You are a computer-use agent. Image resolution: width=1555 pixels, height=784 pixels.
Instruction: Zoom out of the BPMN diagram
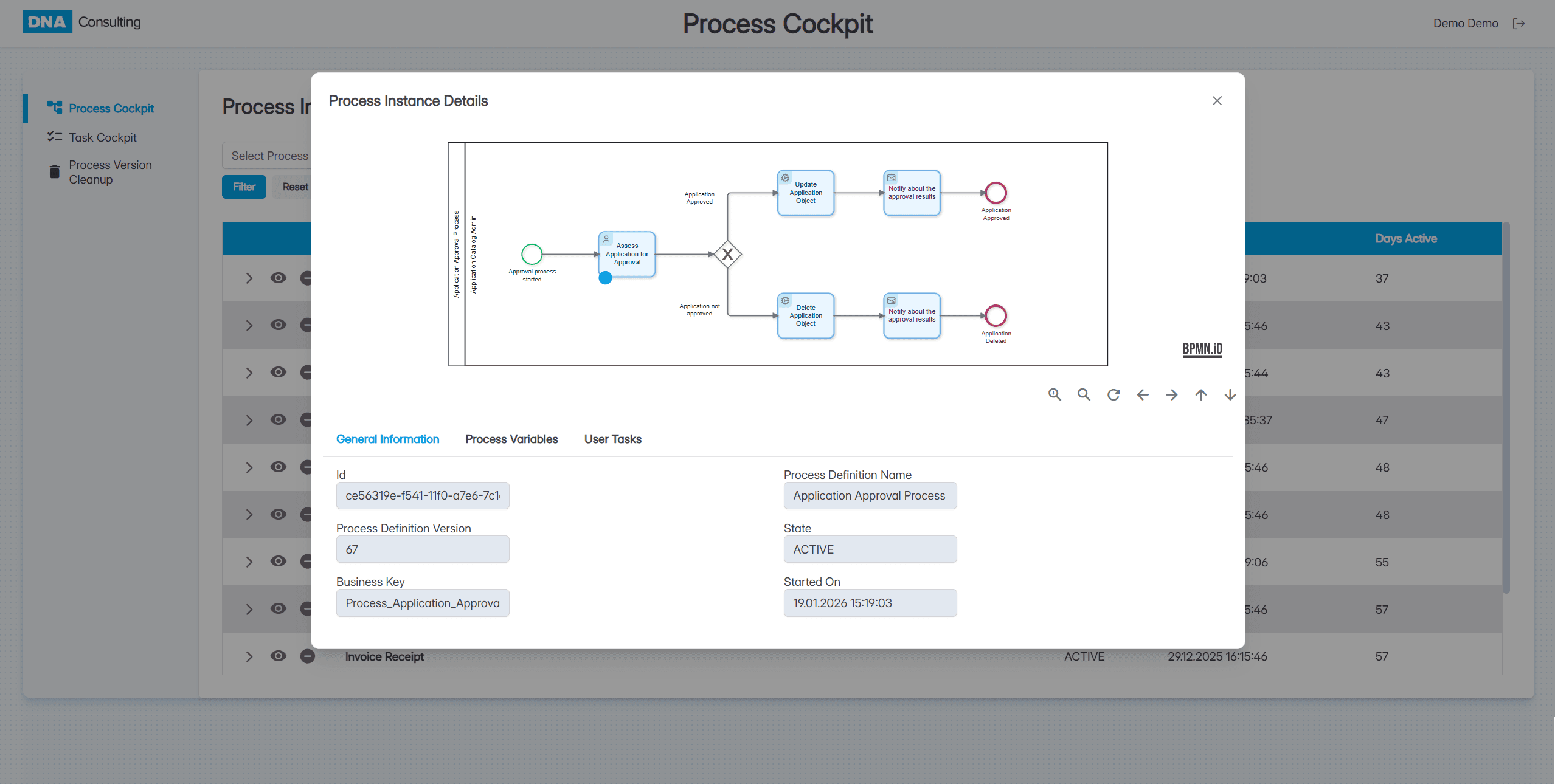(1084, 395)
